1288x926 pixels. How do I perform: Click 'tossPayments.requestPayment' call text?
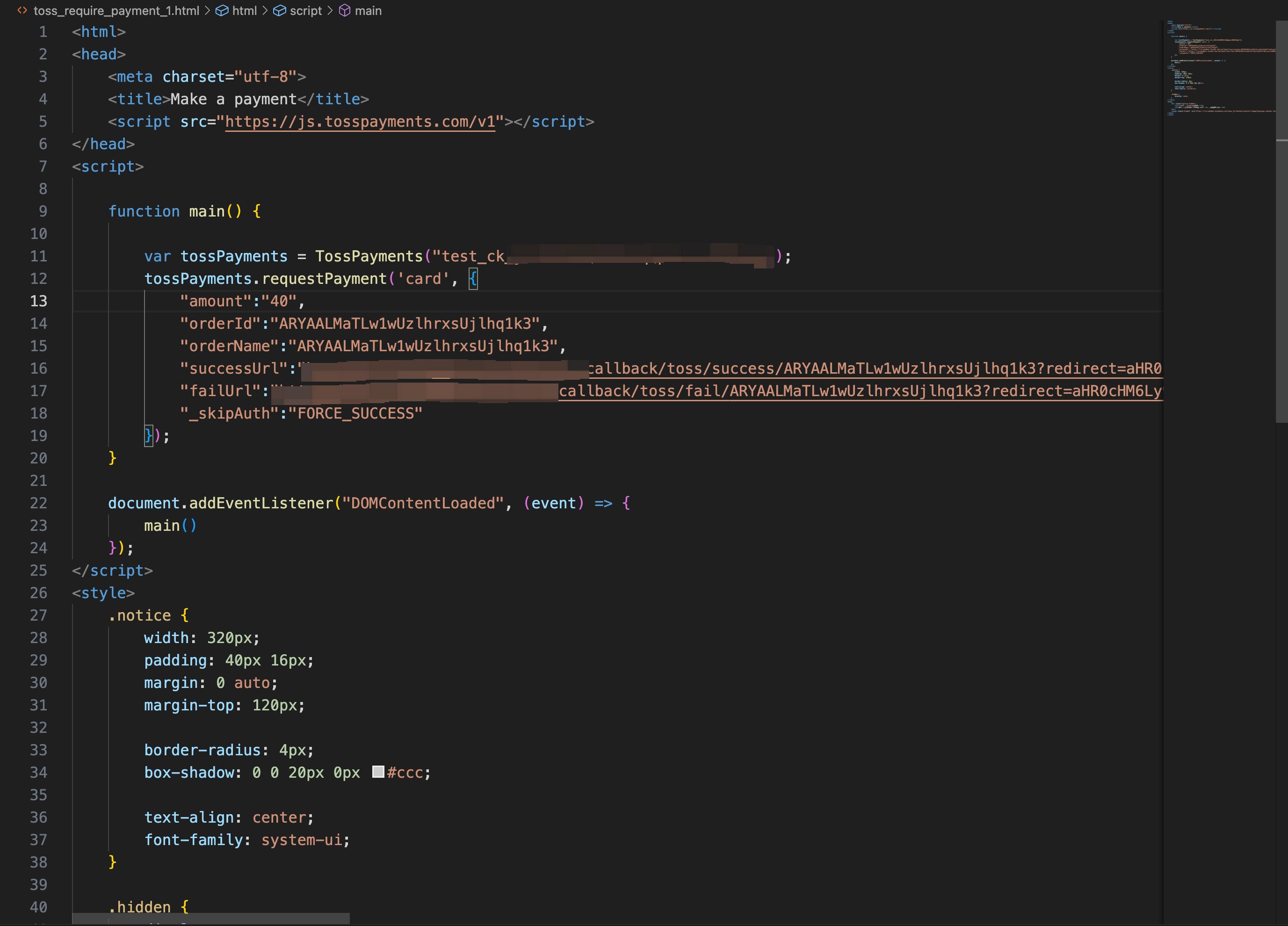265,279
